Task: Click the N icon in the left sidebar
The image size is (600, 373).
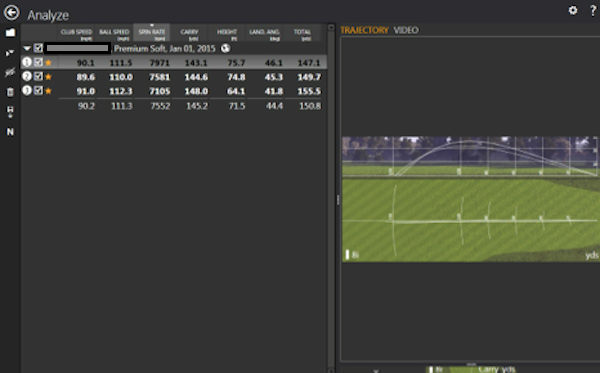Action: [10, 132]
